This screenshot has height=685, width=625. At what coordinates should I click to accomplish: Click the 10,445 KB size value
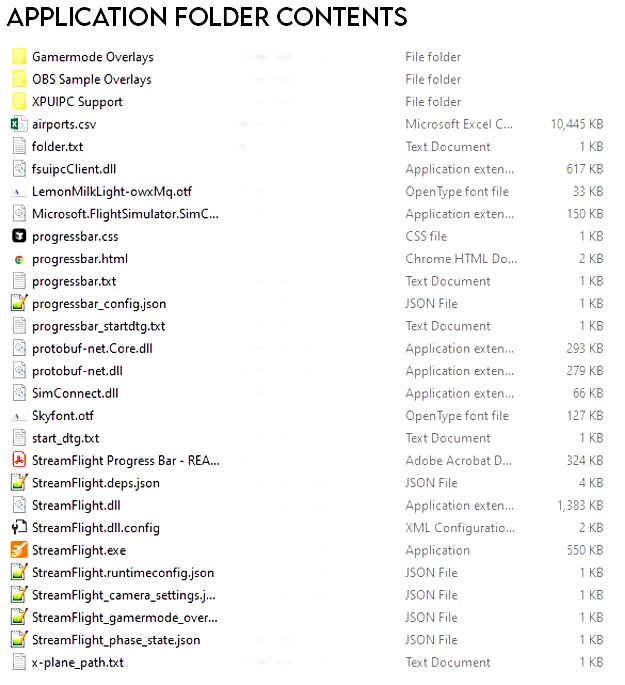(x=577, y=124)
